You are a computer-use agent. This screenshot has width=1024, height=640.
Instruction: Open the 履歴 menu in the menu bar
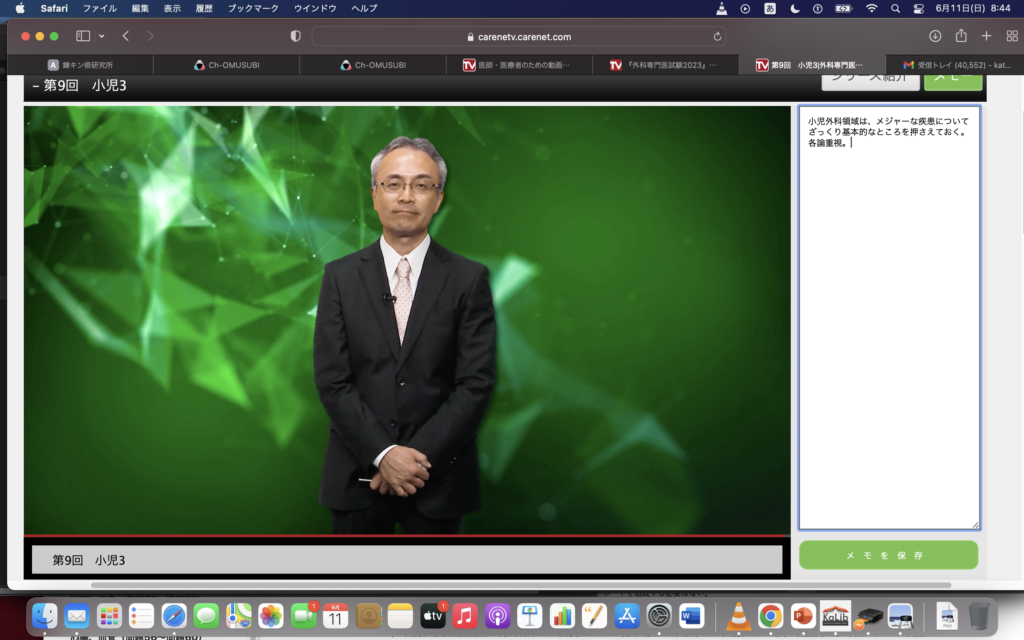[203, 8]
